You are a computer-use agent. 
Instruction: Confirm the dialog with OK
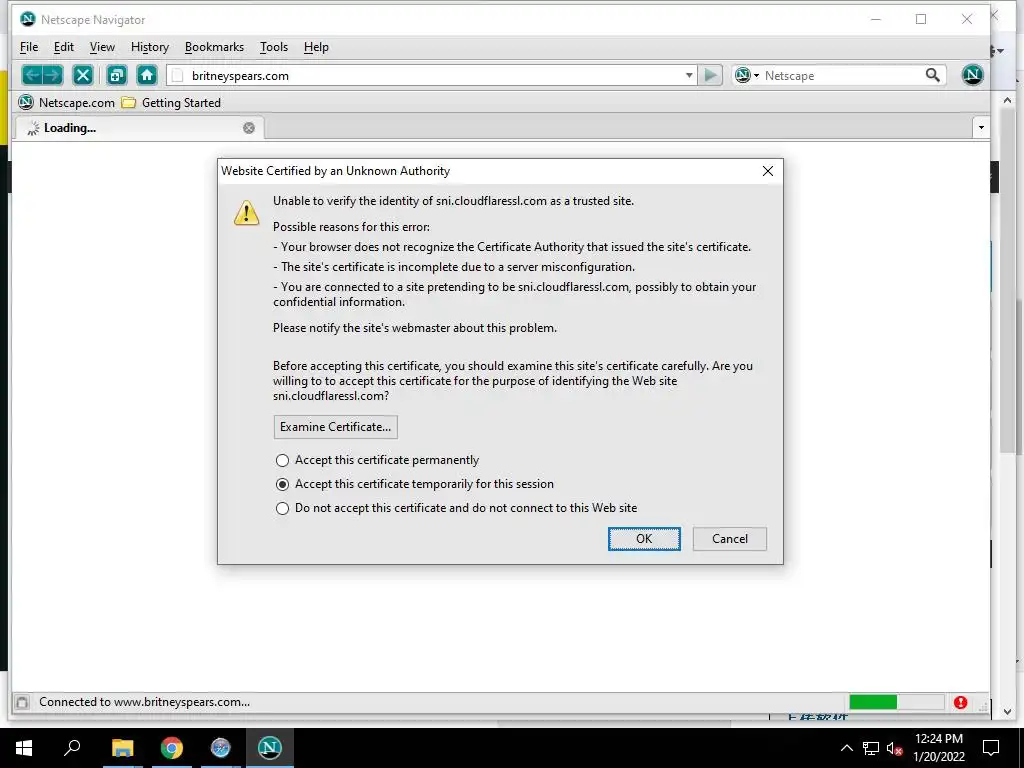(644, 539)
